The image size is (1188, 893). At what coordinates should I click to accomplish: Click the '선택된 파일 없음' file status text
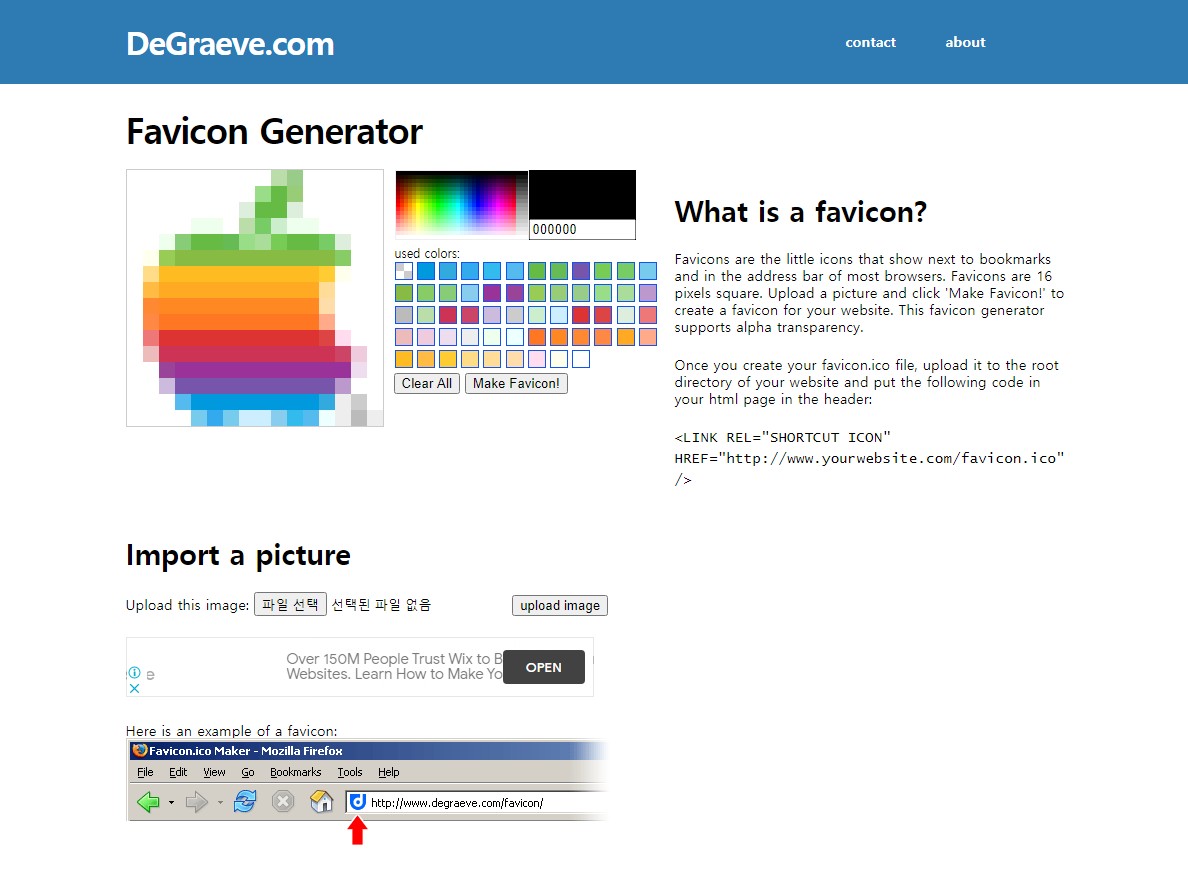[x=381, y=604]
